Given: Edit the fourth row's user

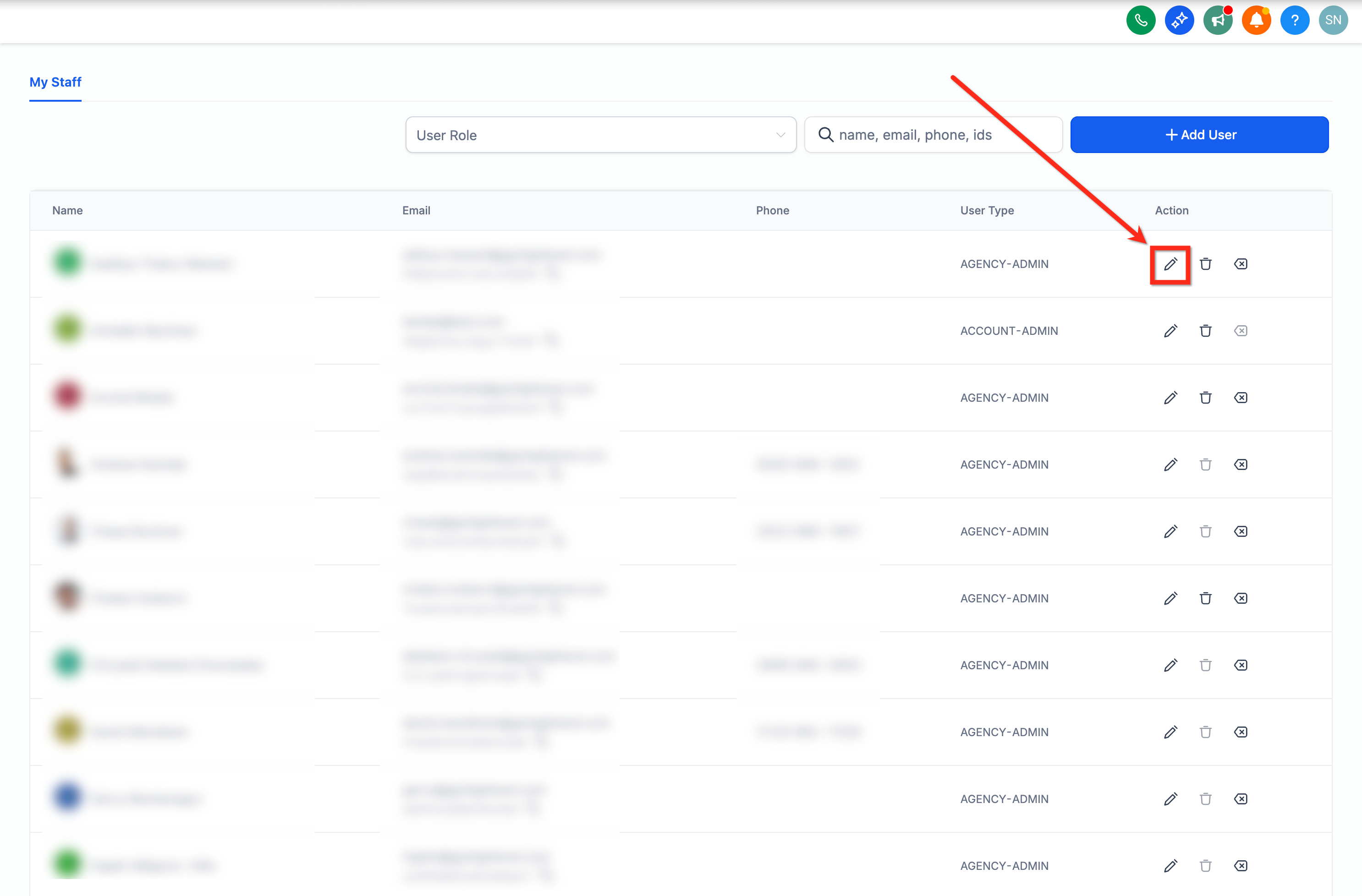Looking at the screenshot, I should (1170, 465).
